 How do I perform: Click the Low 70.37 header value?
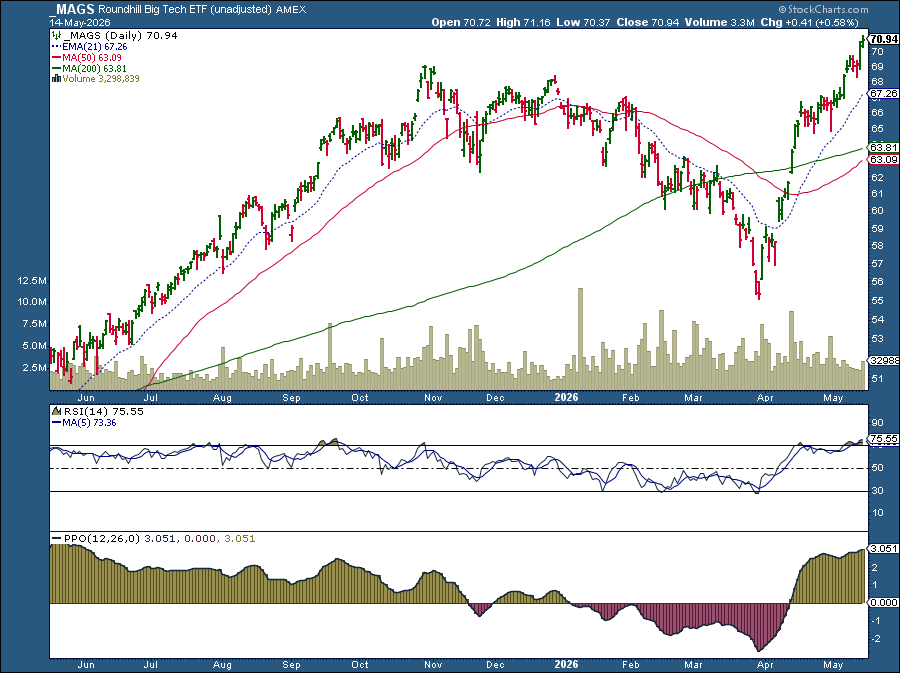[x=583, y=22]
